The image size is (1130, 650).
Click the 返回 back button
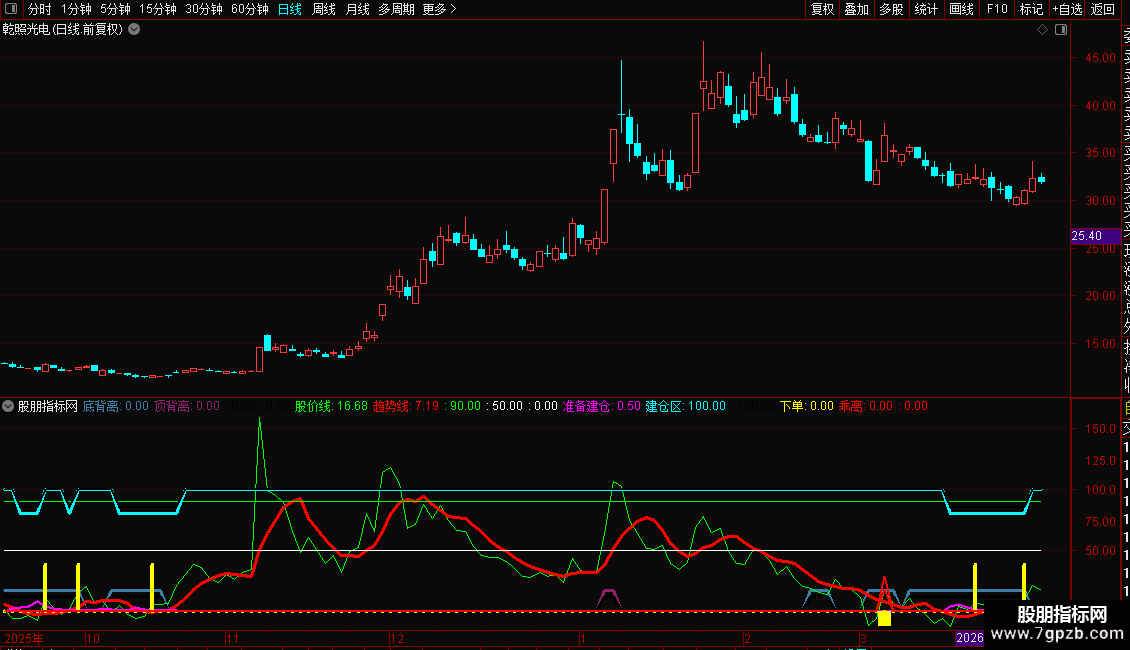coord(1103,9)
